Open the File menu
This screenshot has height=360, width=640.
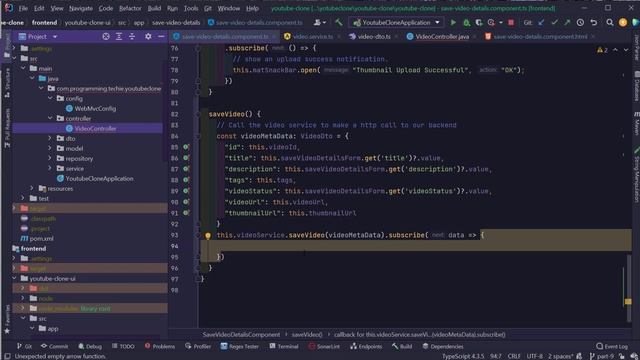coord(23,8)
